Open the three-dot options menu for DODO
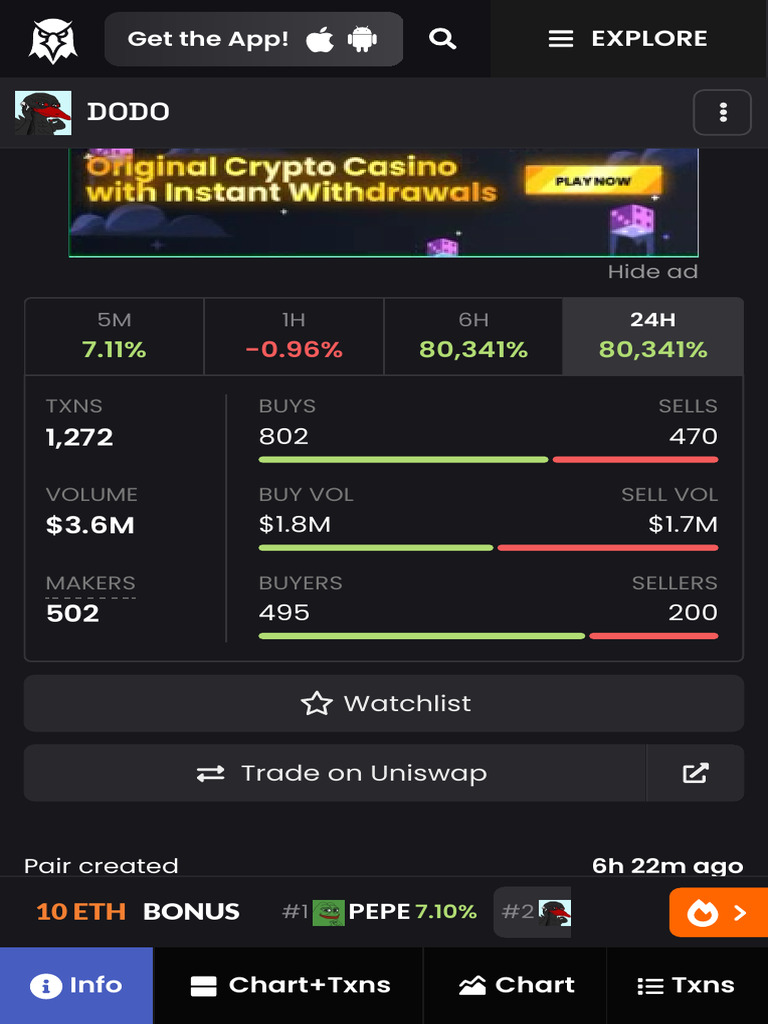 722,112
